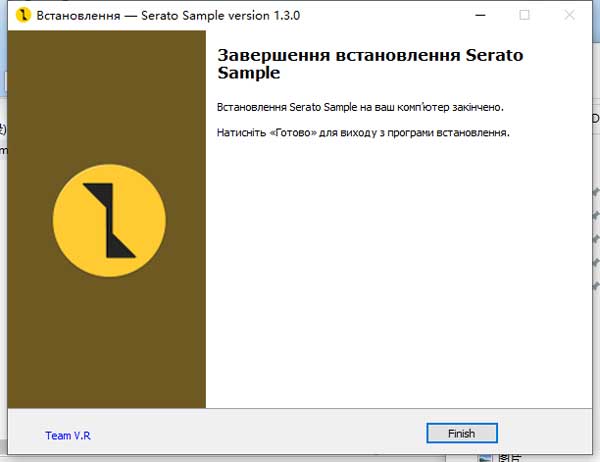This screenshot has width=600, height=462.
Task: Click the lowest pin icon behind the dialog
Action: point(596,286)
